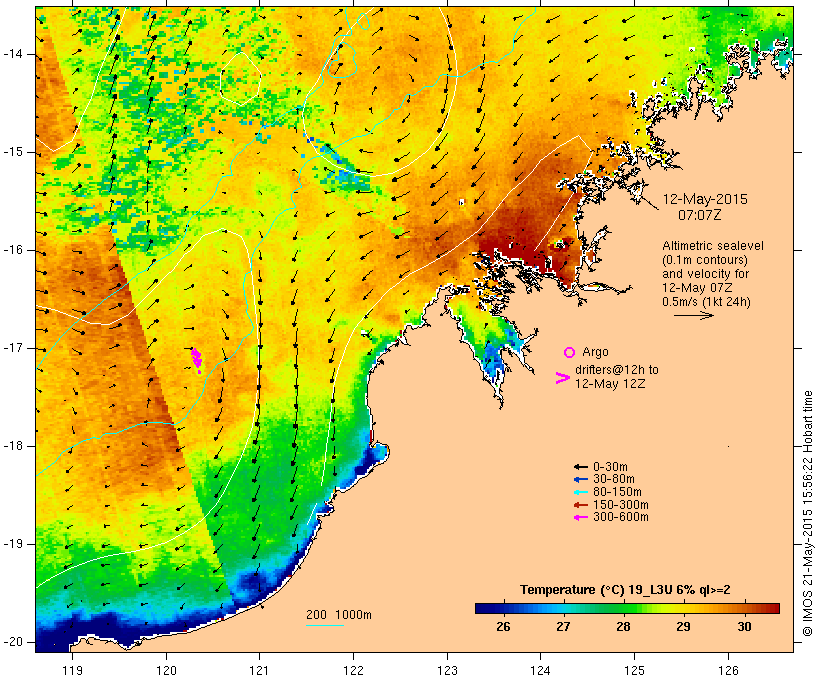
Task: Click the cyan 200 1000m isobath line sample
Action: click(x=325, y=625)
